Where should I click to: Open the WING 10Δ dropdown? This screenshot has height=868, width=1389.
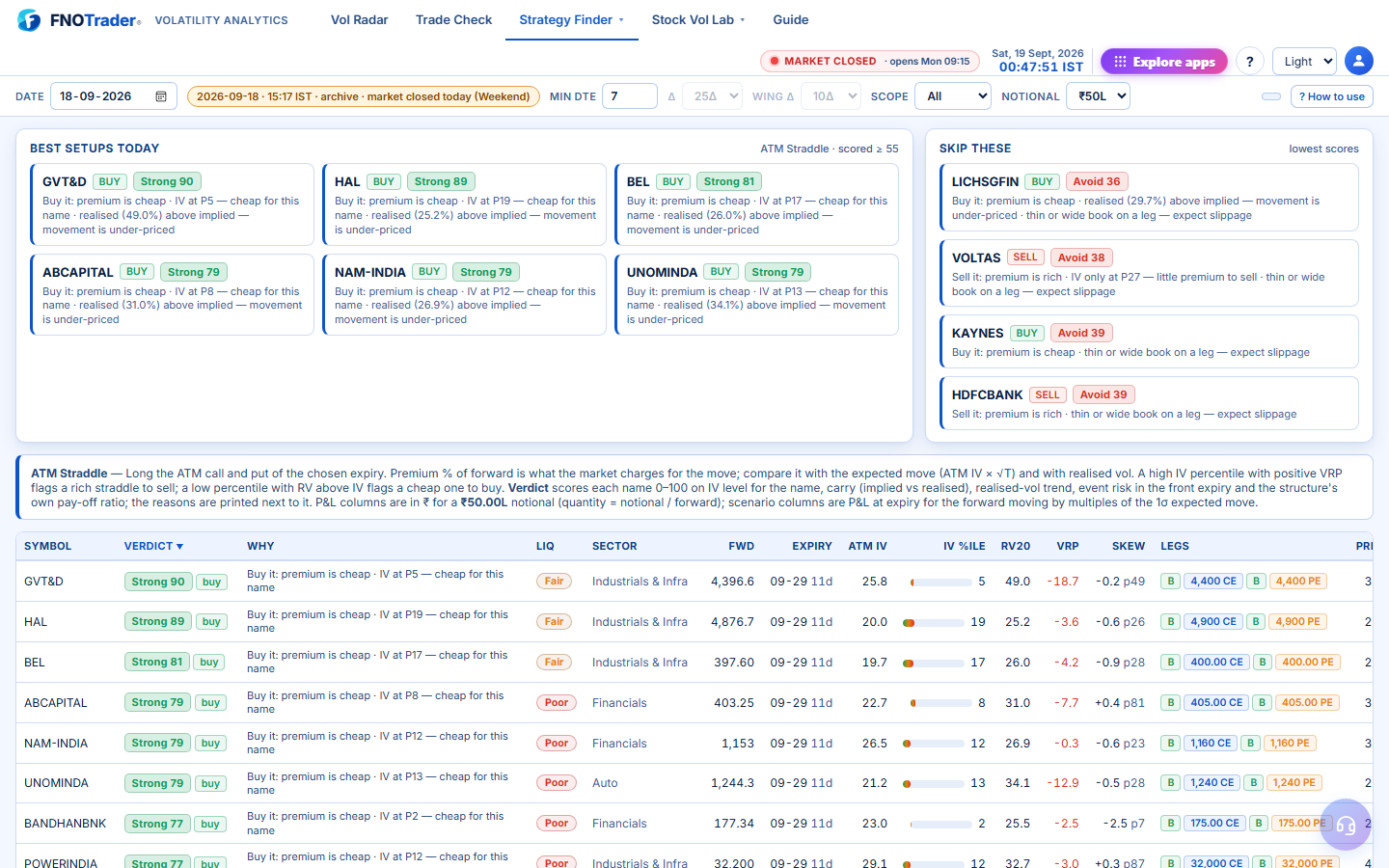click(831, 96)
